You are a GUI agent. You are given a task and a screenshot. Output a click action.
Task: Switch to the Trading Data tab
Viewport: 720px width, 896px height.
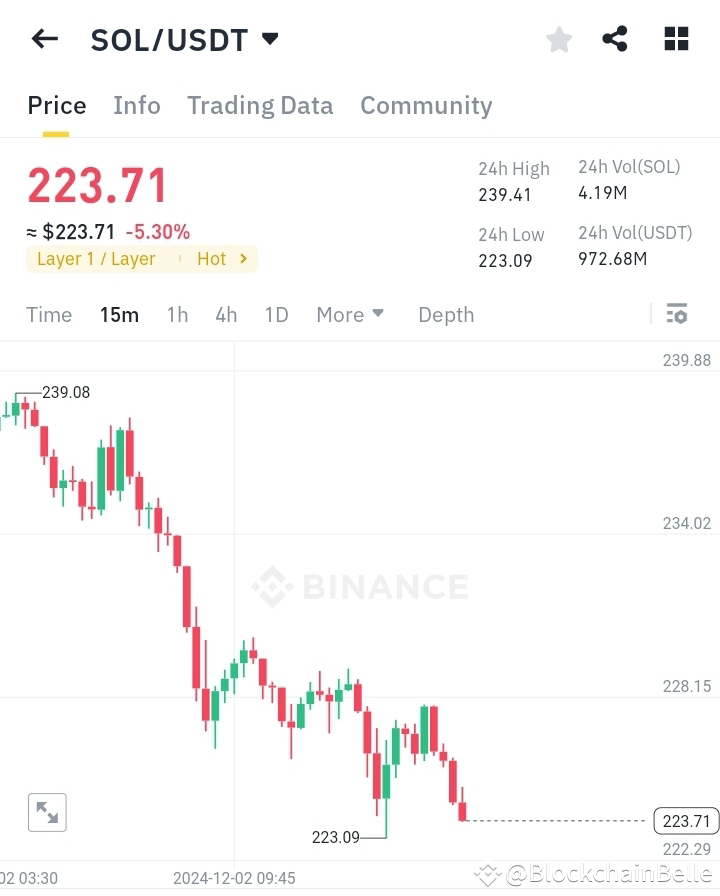click(260, 105)
